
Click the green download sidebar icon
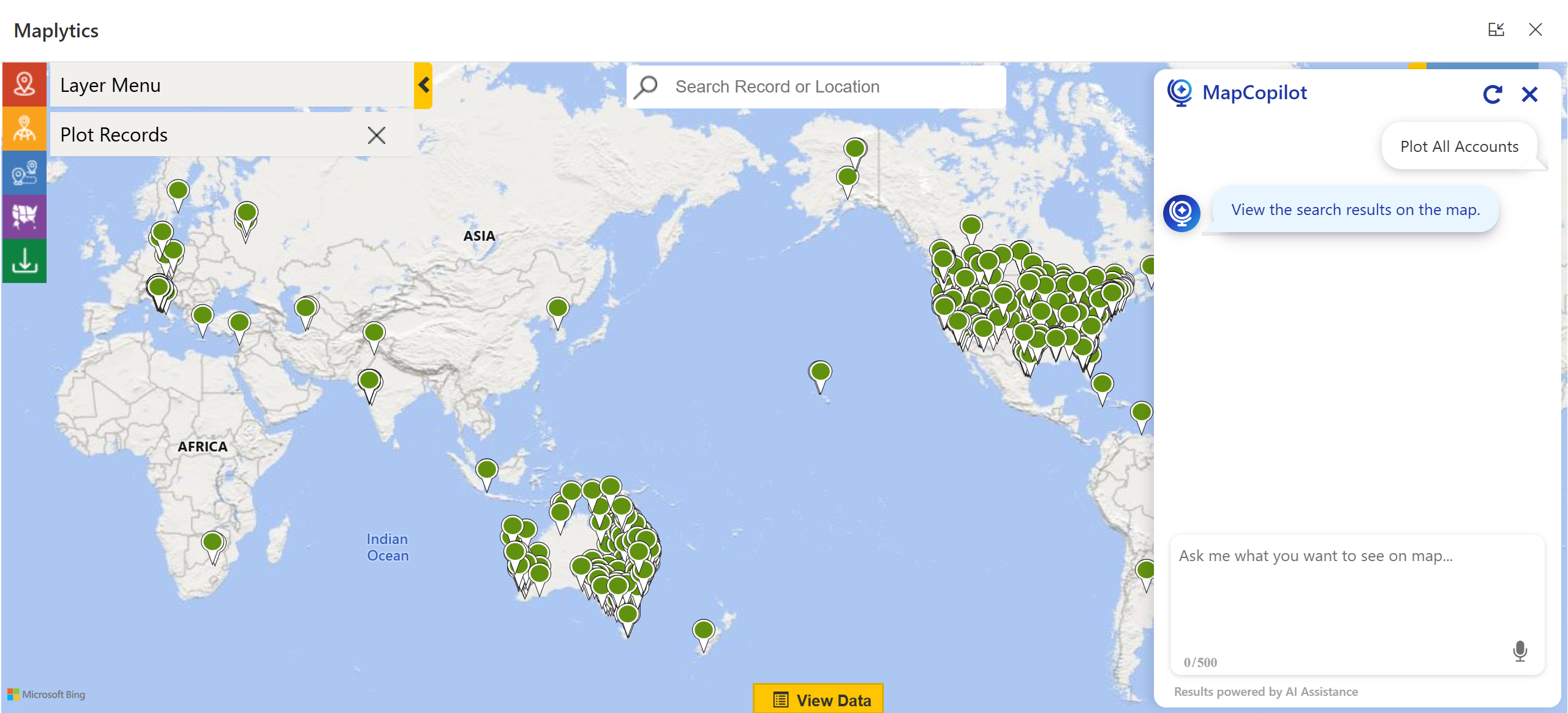pos(24,261)
